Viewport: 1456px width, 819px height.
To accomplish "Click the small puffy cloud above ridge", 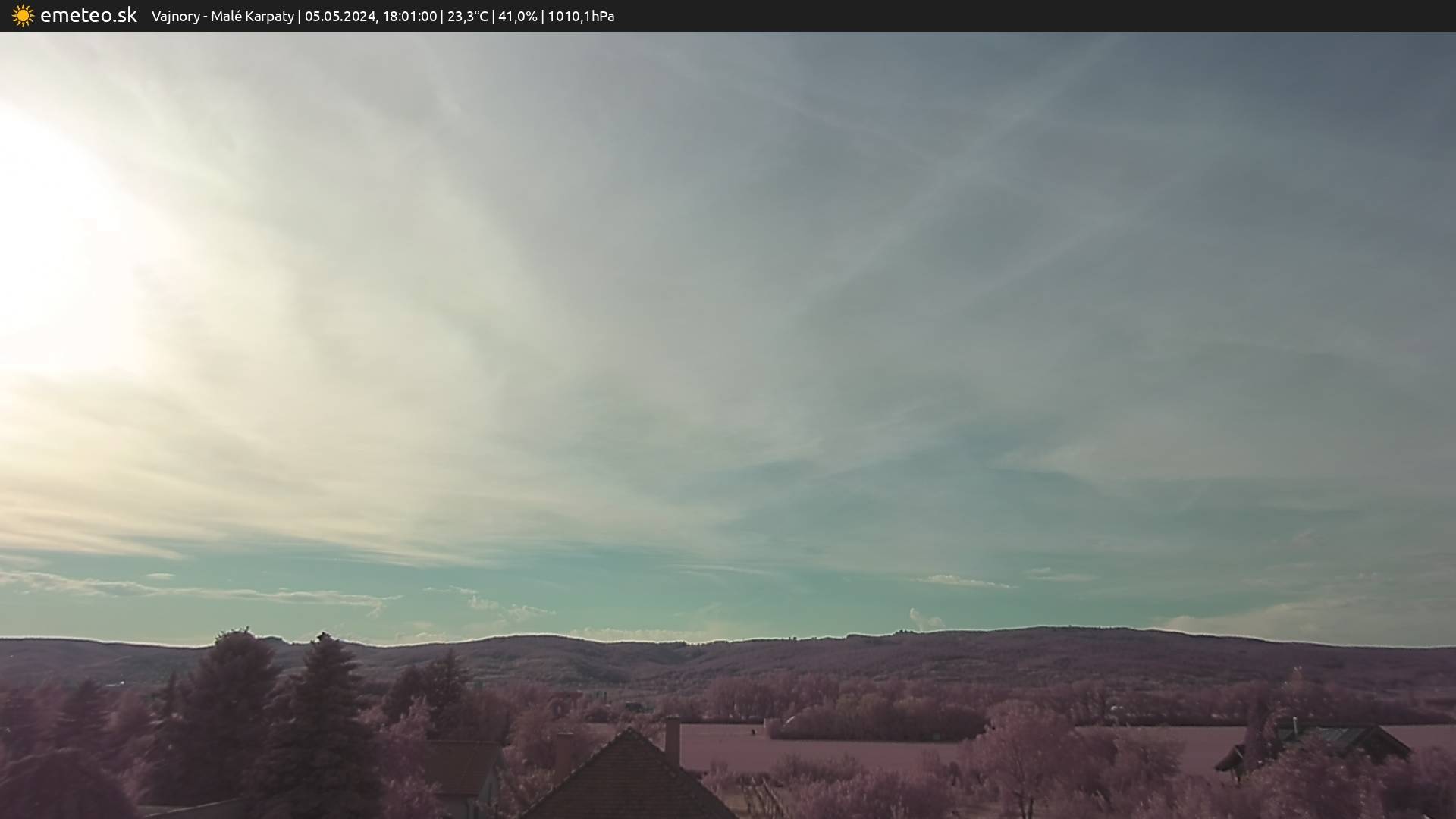I will [x=925, y=618].
